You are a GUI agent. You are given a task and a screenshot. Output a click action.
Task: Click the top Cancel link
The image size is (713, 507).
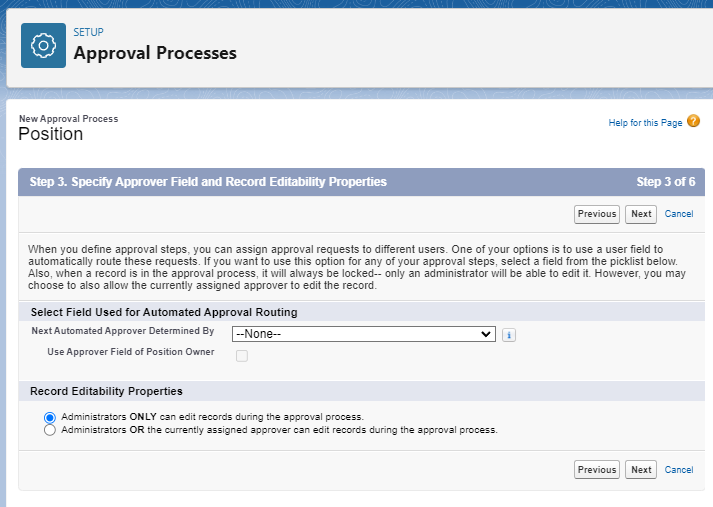pos(679,214)
